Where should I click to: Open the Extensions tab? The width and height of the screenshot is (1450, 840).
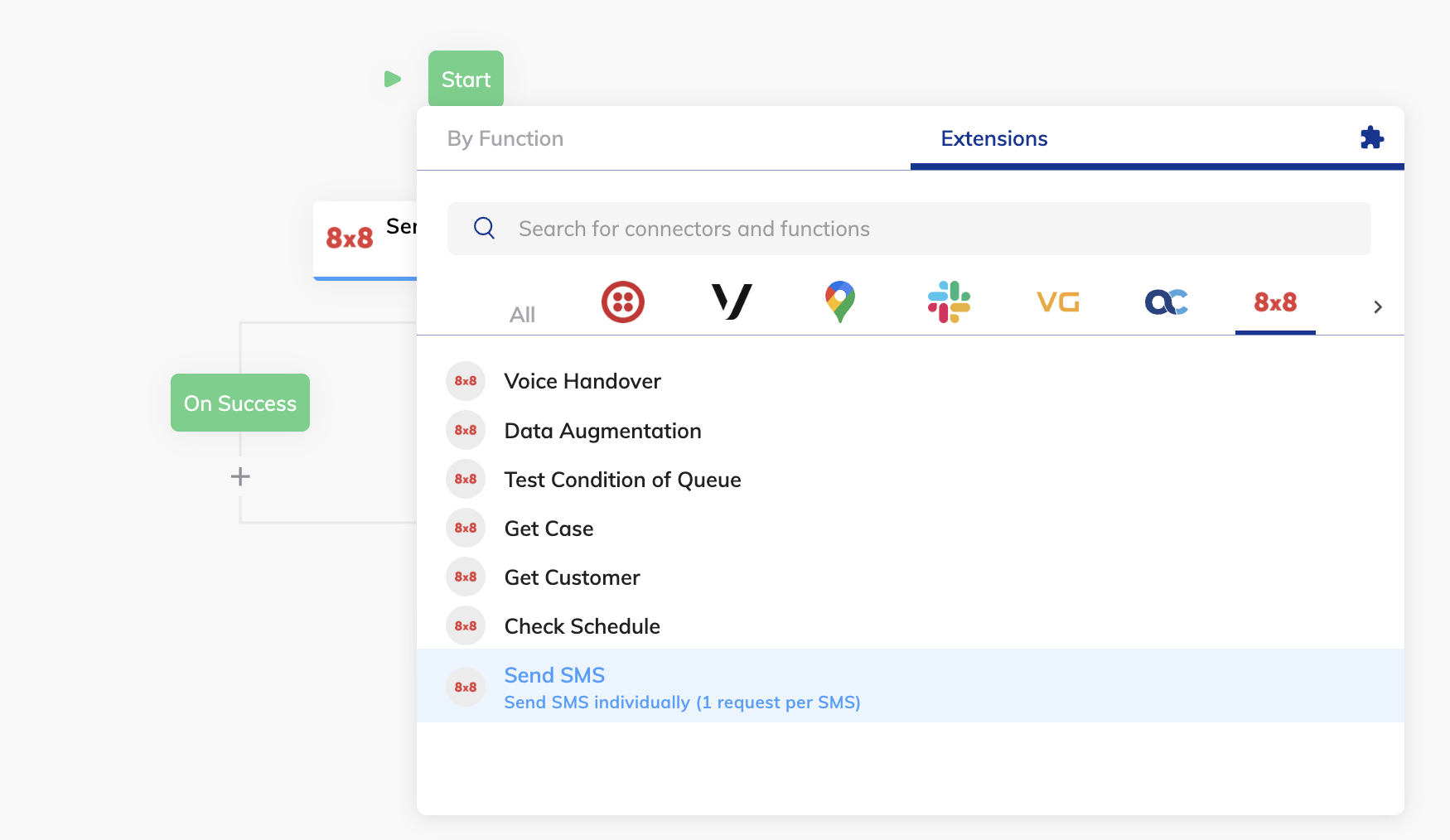point(993,138)
